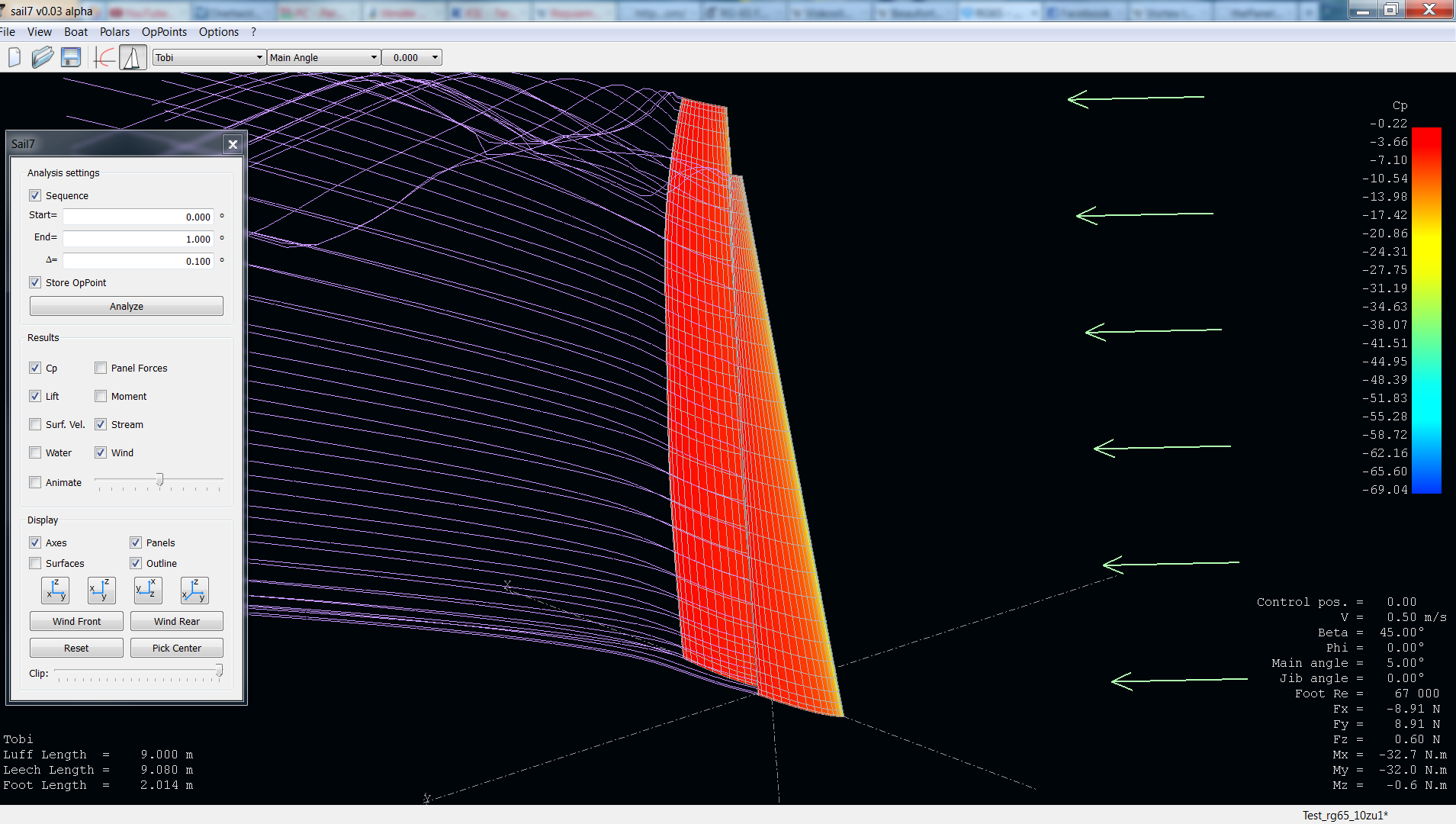Image resolution: width=1456 pixels, height=824 pixels.
Task: Set view with x-up, y-left axes icon
Action: (148, 591)
